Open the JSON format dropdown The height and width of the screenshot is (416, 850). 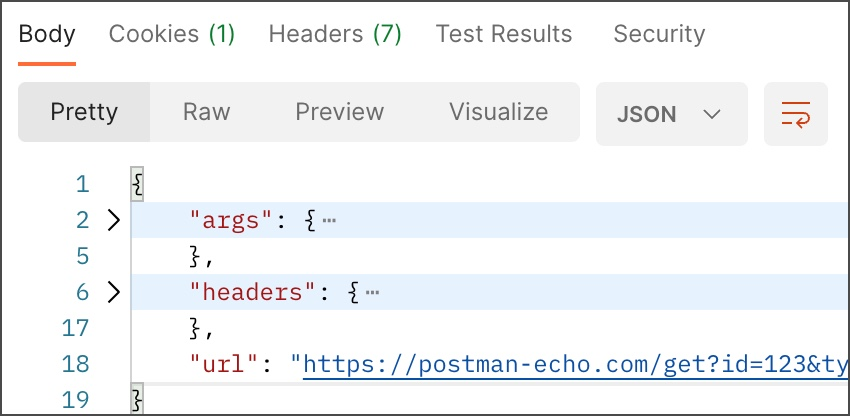pyautogui.click(x=672, y=114)
